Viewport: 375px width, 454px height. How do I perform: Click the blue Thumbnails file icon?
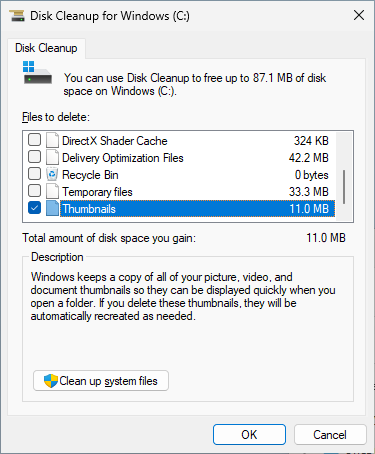(x=52, y=208)
